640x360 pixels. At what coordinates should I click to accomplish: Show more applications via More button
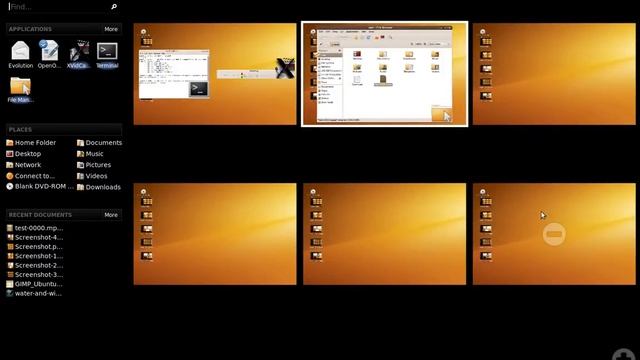(x=111, y=29)
